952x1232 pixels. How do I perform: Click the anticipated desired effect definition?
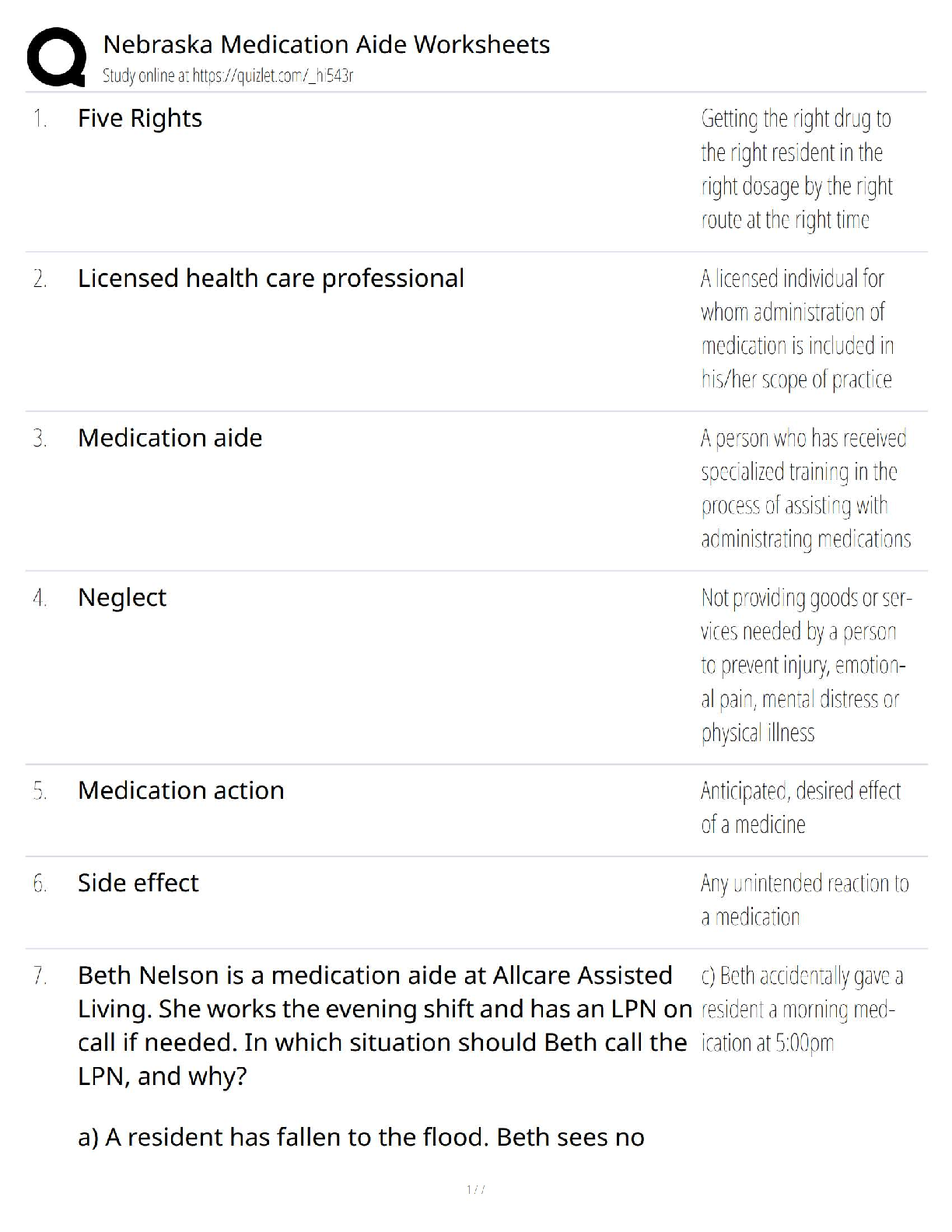point(800,807)
